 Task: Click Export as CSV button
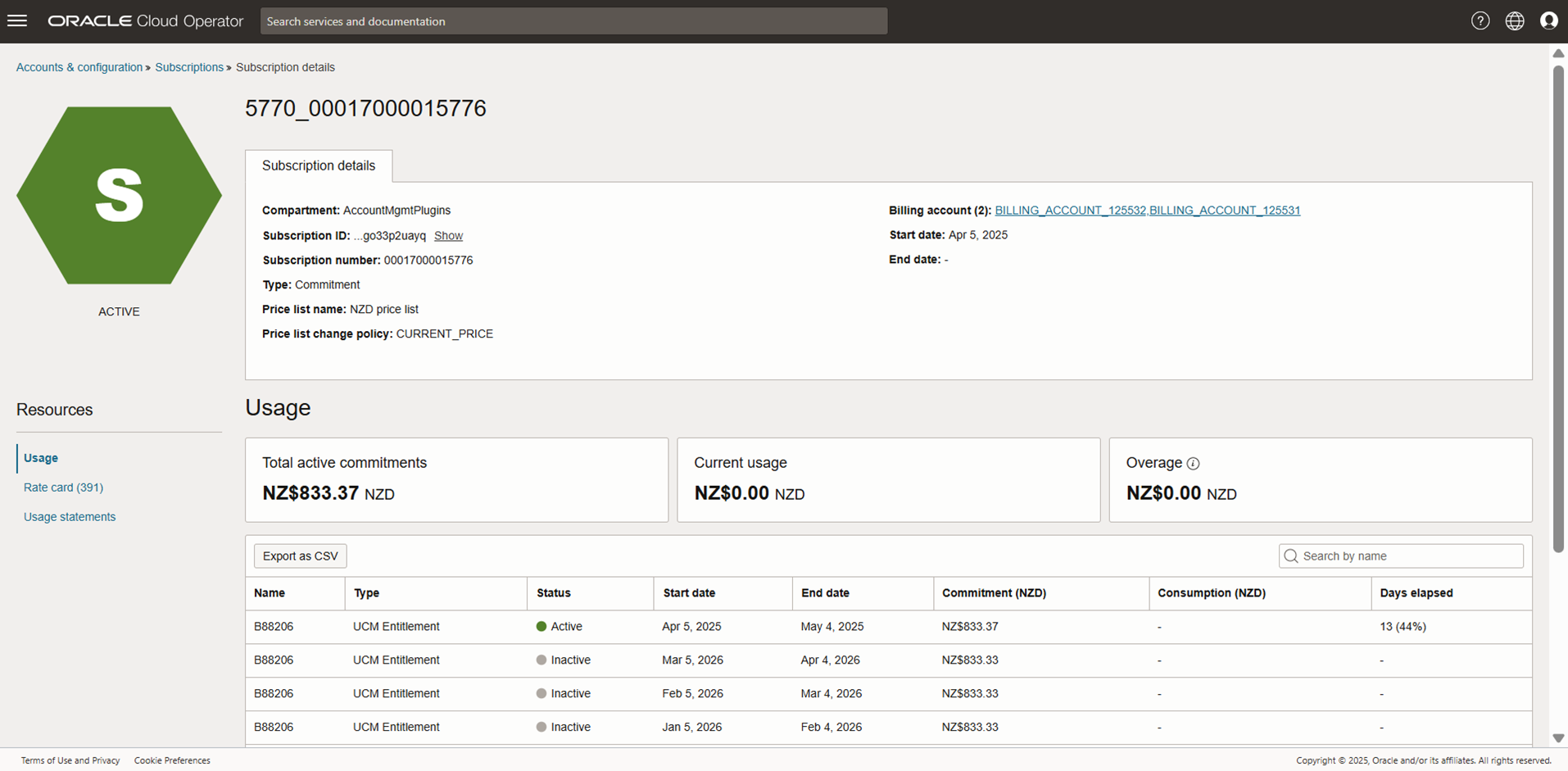300,556
